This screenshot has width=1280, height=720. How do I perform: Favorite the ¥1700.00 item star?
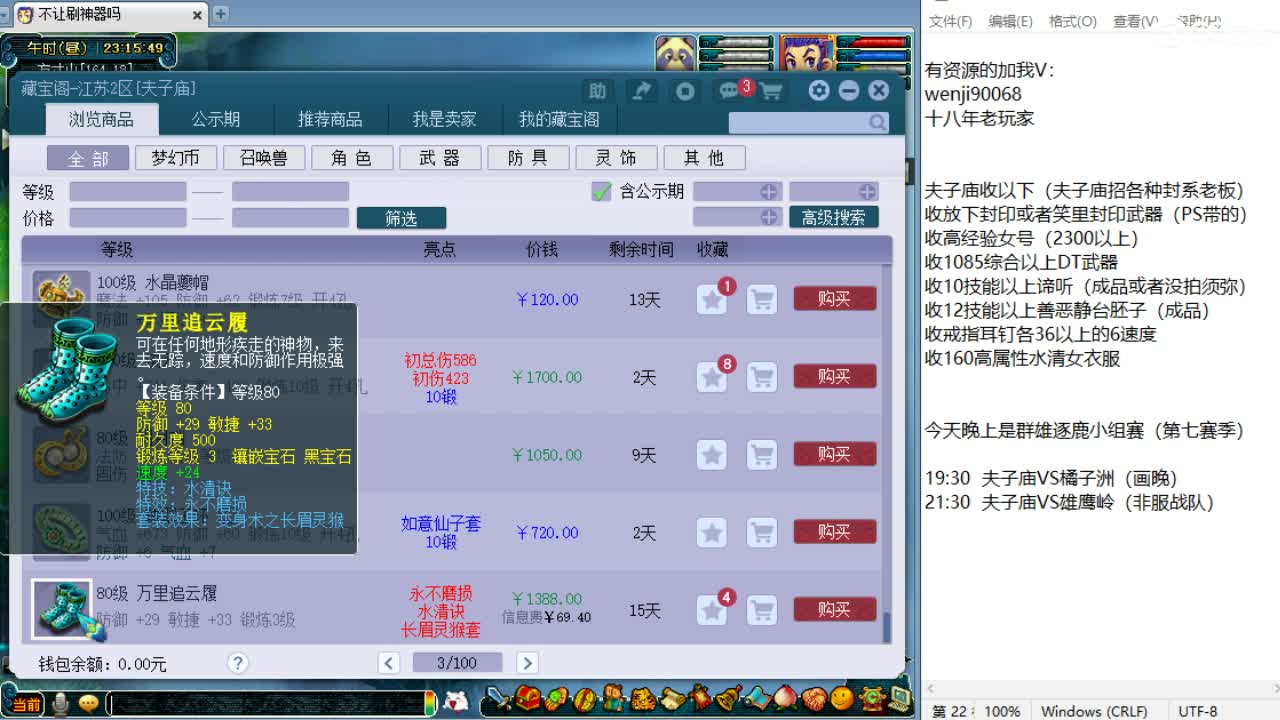pyautogui.click(x=712, y=376)
